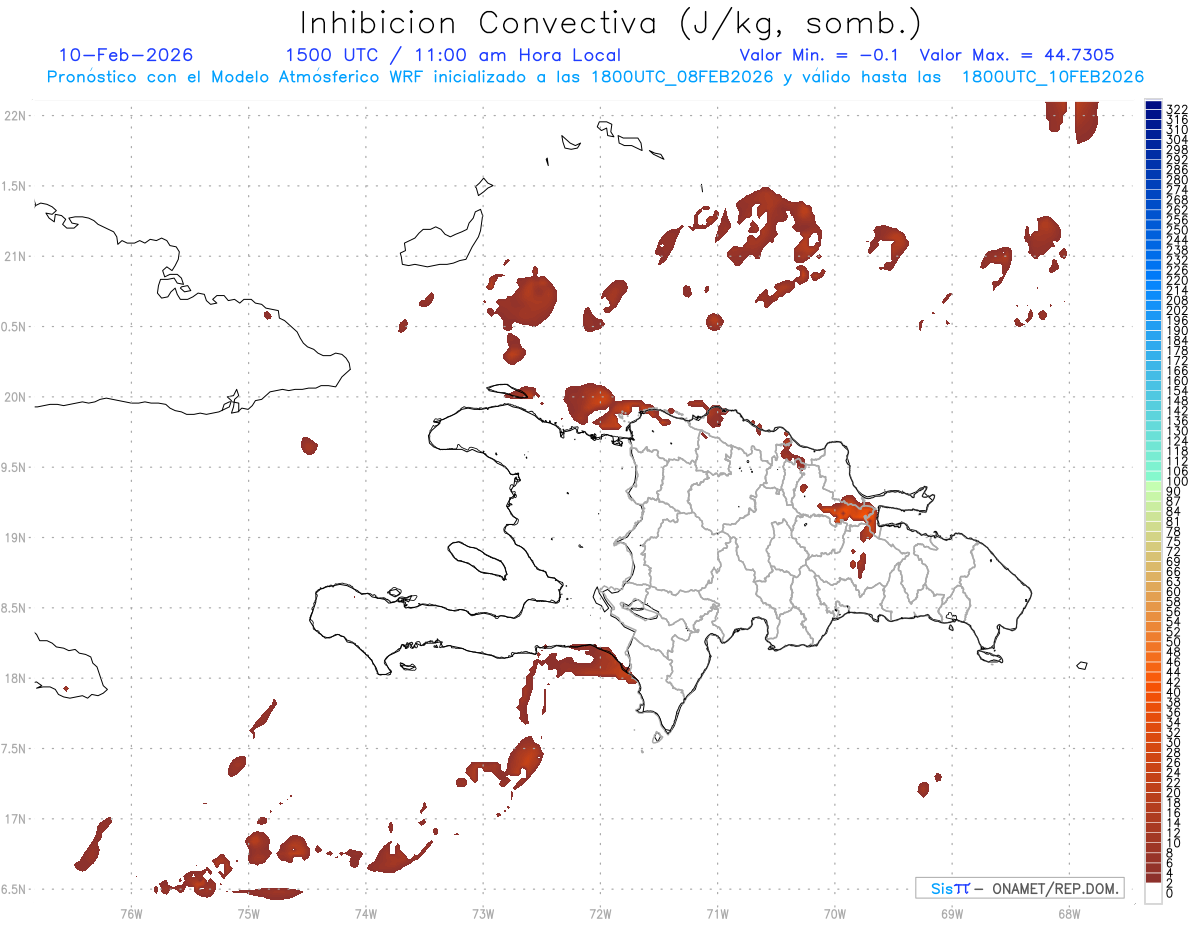
Task: Click the darkest blue 322 swatch on color scale
Action: [1153, 106]
